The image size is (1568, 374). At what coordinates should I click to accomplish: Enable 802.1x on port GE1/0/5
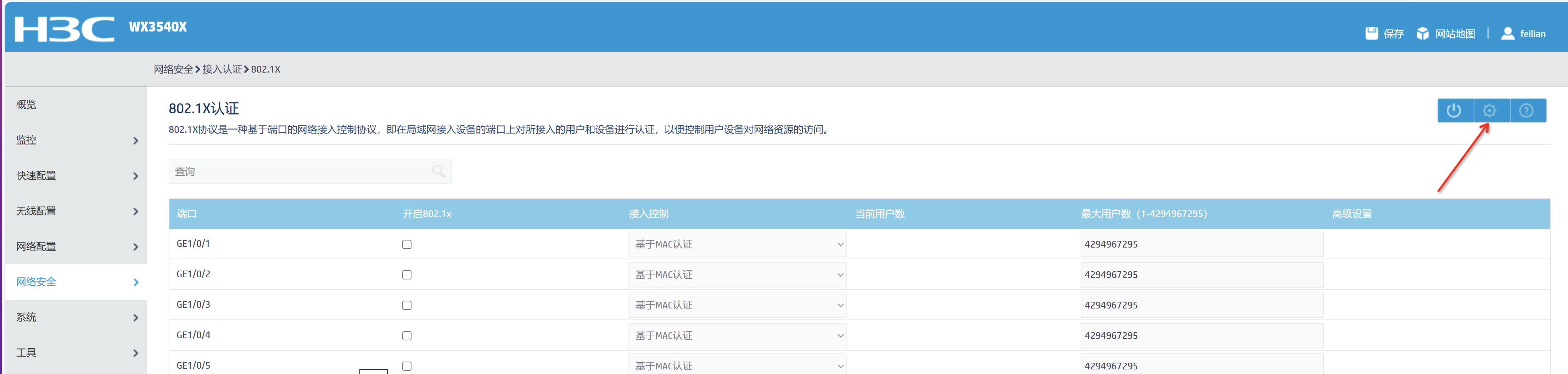pos(407,366)
